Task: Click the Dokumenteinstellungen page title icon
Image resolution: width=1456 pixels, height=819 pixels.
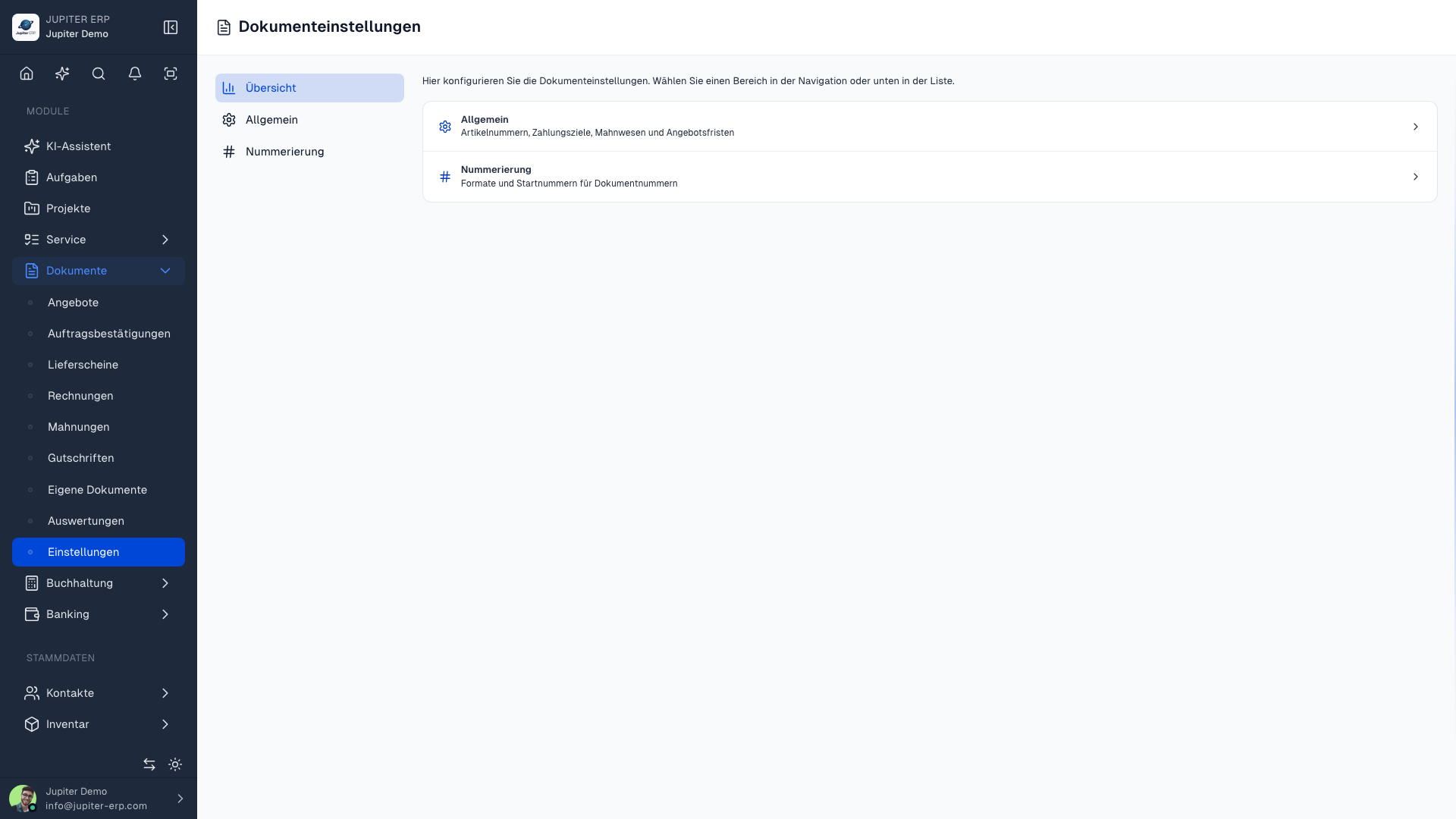Action: coord(224,27)
